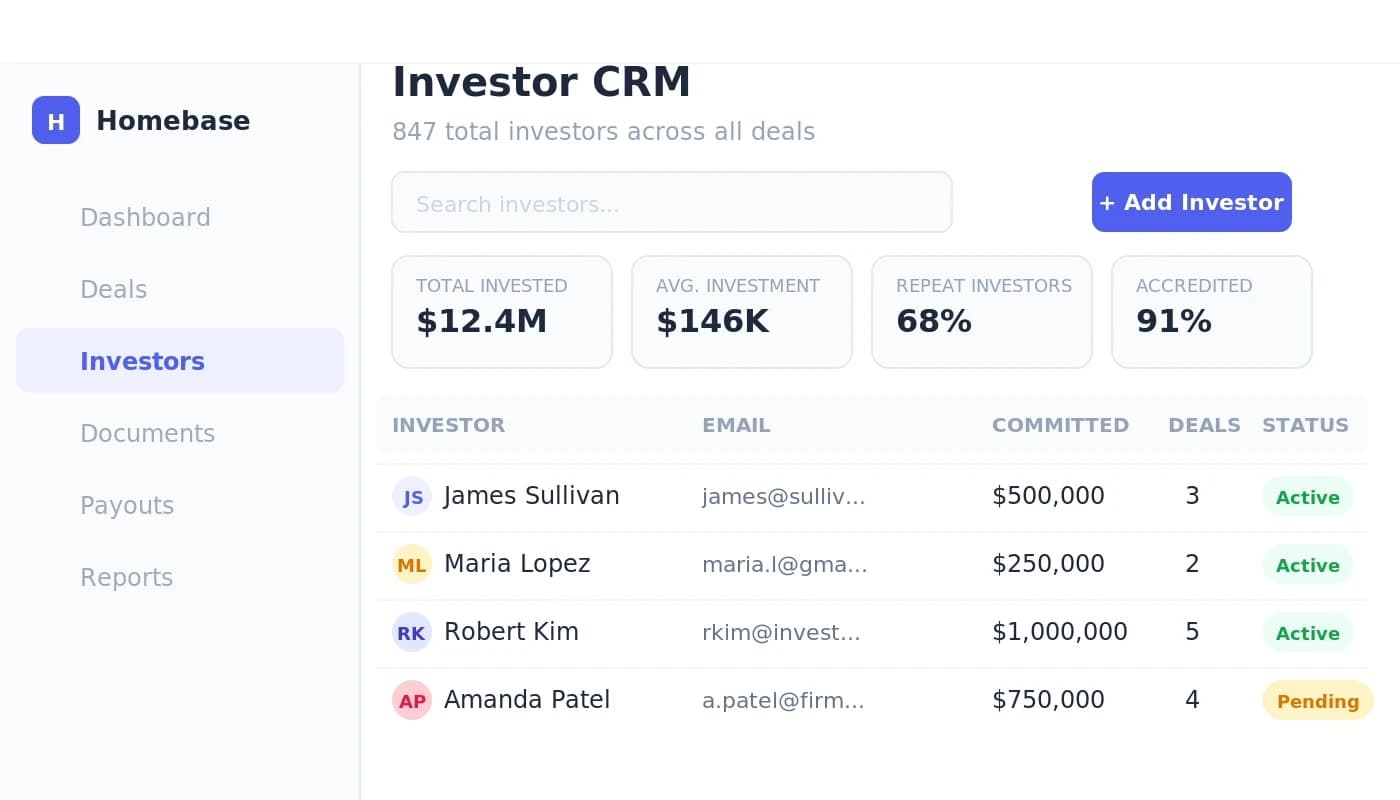The height and width of the screenshot is (800, 1400).
Task: Click the JS avatar for James Sullivan
Action: [x=412, y=496]
